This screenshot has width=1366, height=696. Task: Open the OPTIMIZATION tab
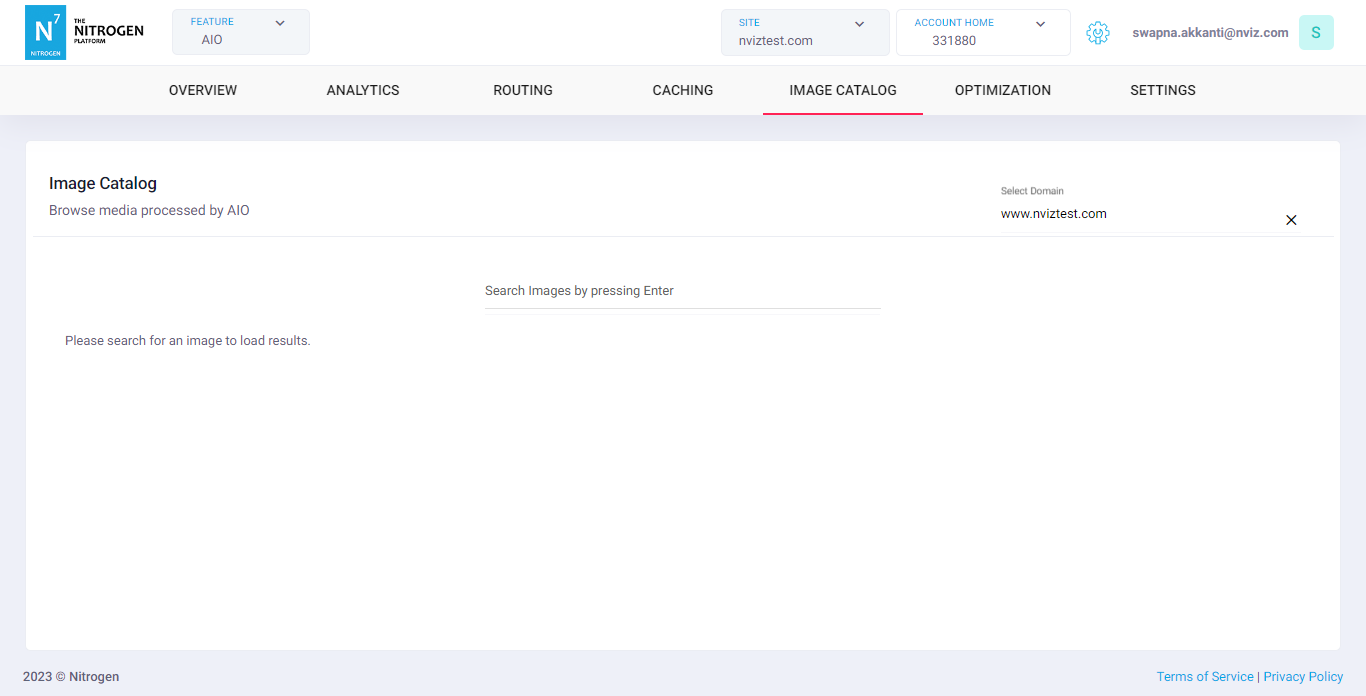click(x=1002, y=90)
